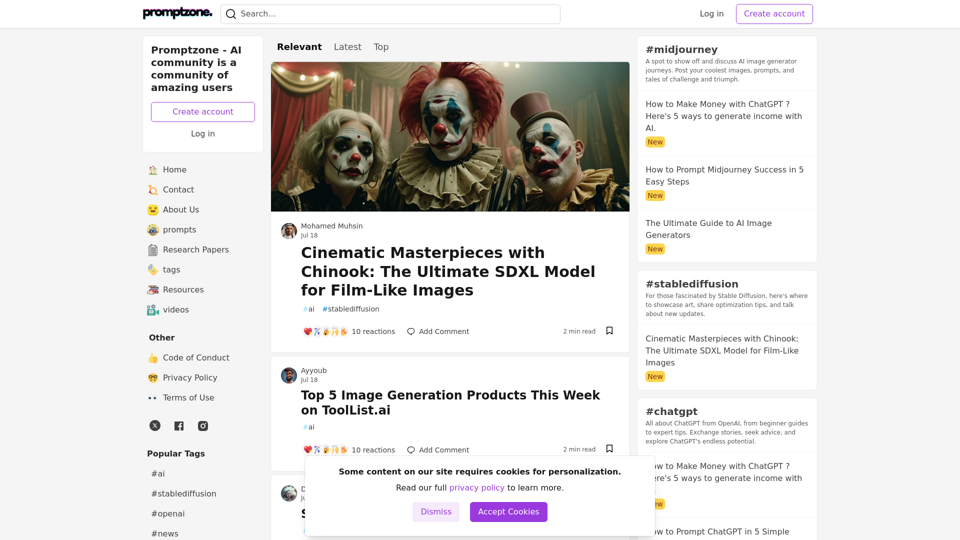Click the promptzone logo
Viewport: 960px width, 540px height.
[177, 13]
